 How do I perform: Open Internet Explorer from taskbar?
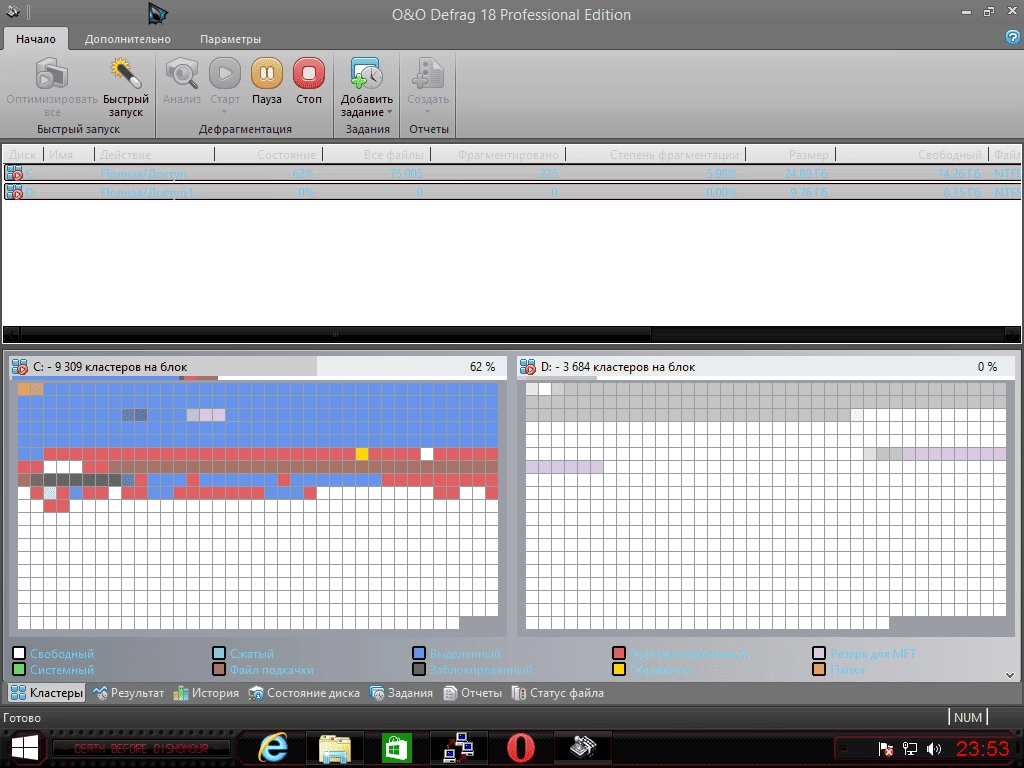(x=273, y=748)
